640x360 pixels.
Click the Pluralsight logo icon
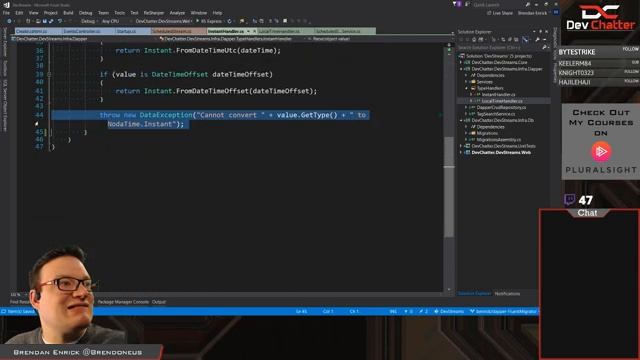[x=601, y=152]
